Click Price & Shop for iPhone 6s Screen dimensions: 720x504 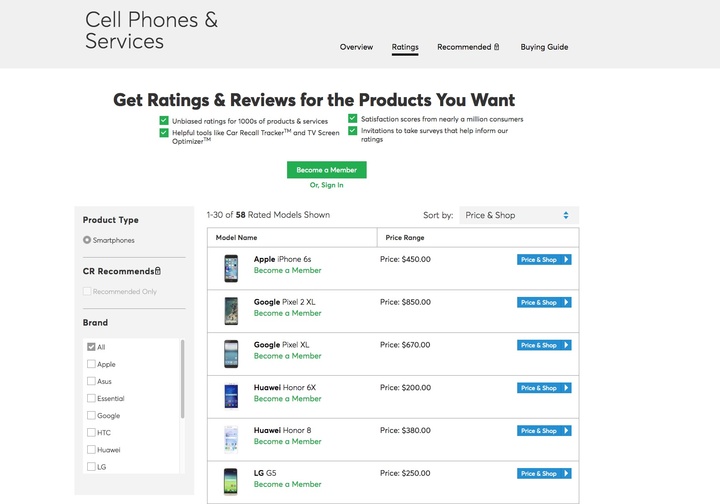click(x=544, y=259)
